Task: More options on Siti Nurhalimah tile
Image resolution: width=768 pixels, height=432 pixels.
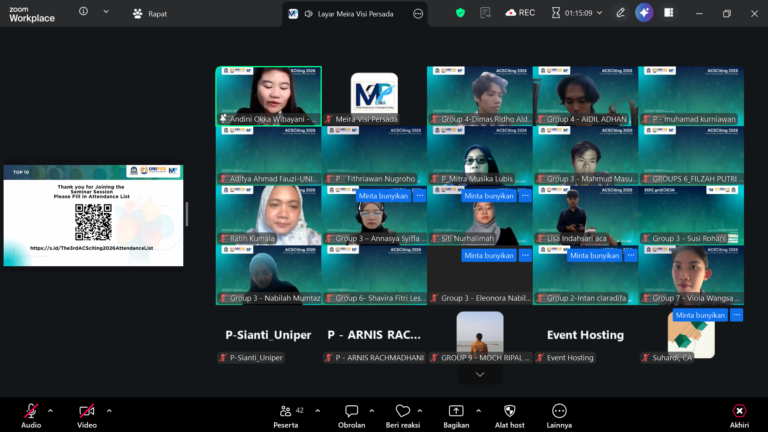Action: pyautogui.click(x=525, y=196)
